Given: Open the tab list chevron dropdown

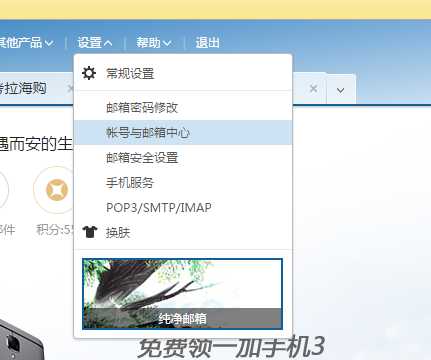Looking at the screenshot, I should 340,90.
